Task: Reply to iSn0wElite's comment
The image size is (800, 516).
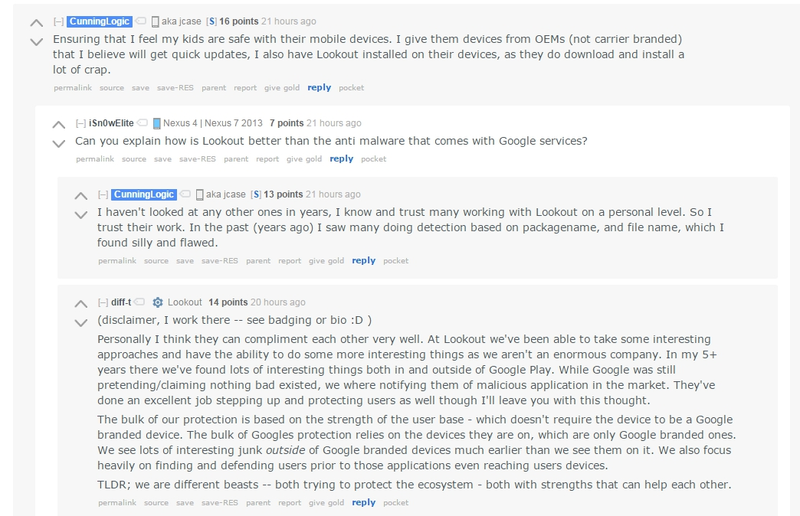Action: [341, 159]
